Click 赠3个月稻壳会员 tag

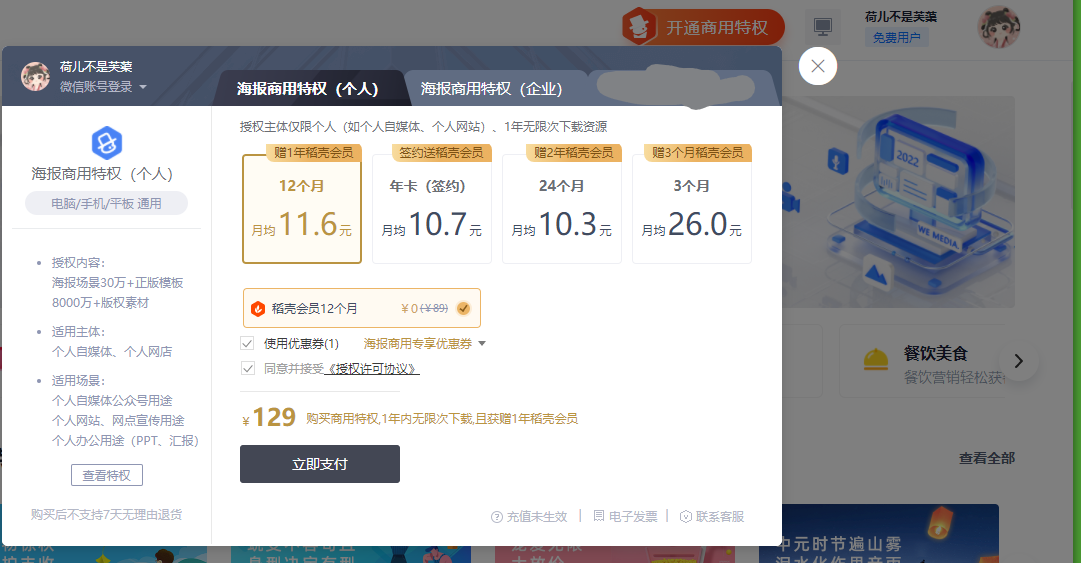[x=698, y=152]
